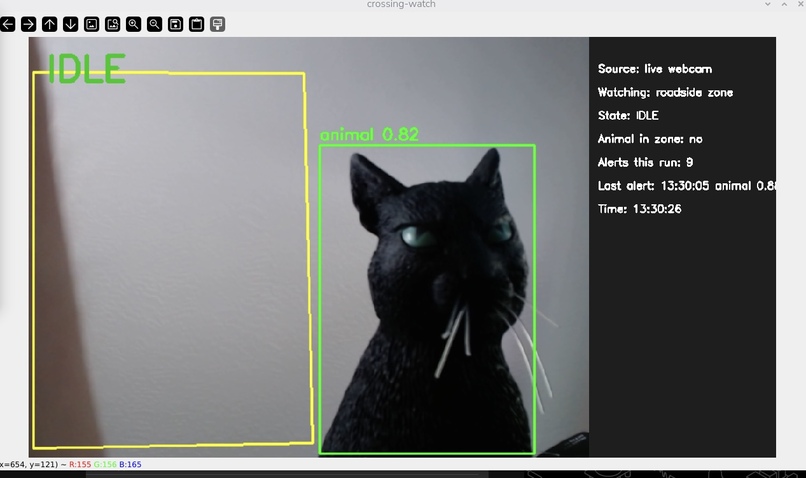Open the display properties brush icon
806x478 pixels.
(217, 24)
